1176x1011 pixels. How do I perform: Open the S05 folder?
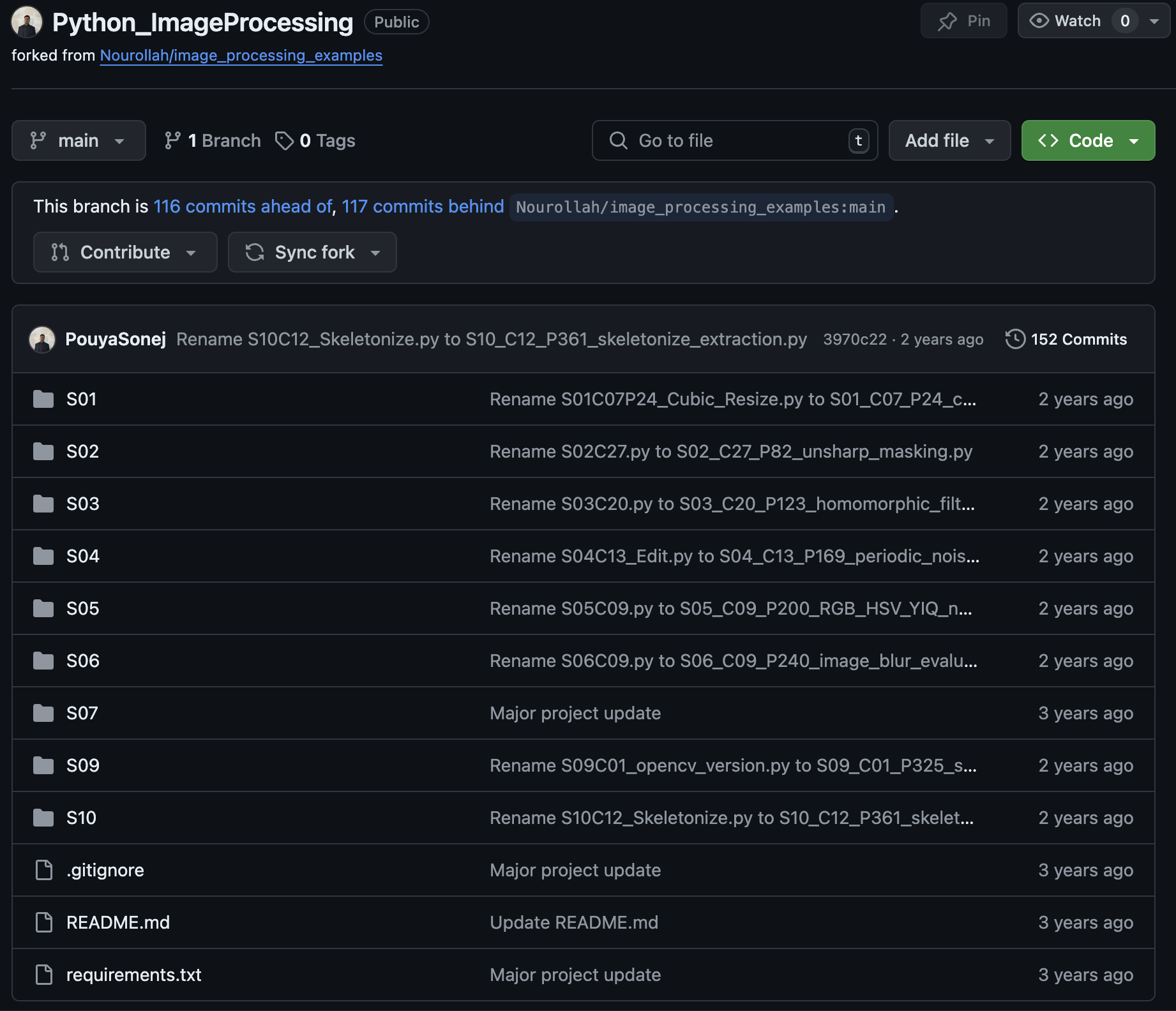pos(83,608)
